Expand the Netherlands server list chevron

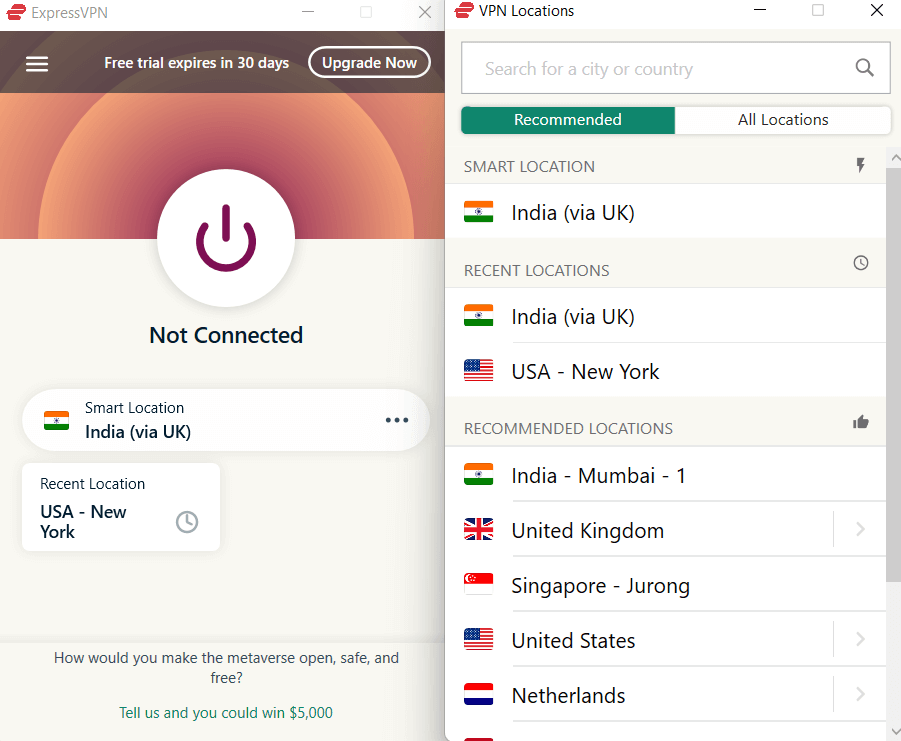[x=860, y=694]
